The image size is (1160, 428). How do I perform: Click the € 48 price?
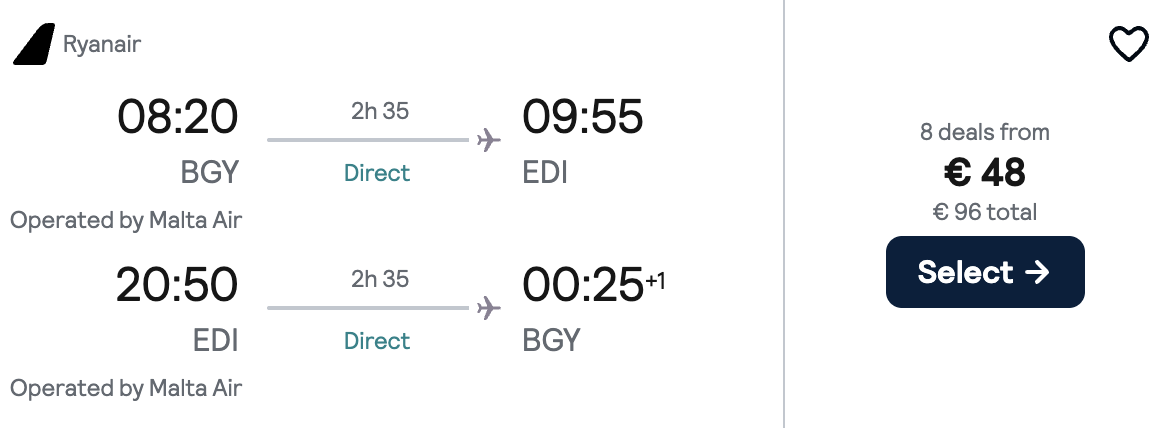tap(985, 173)
